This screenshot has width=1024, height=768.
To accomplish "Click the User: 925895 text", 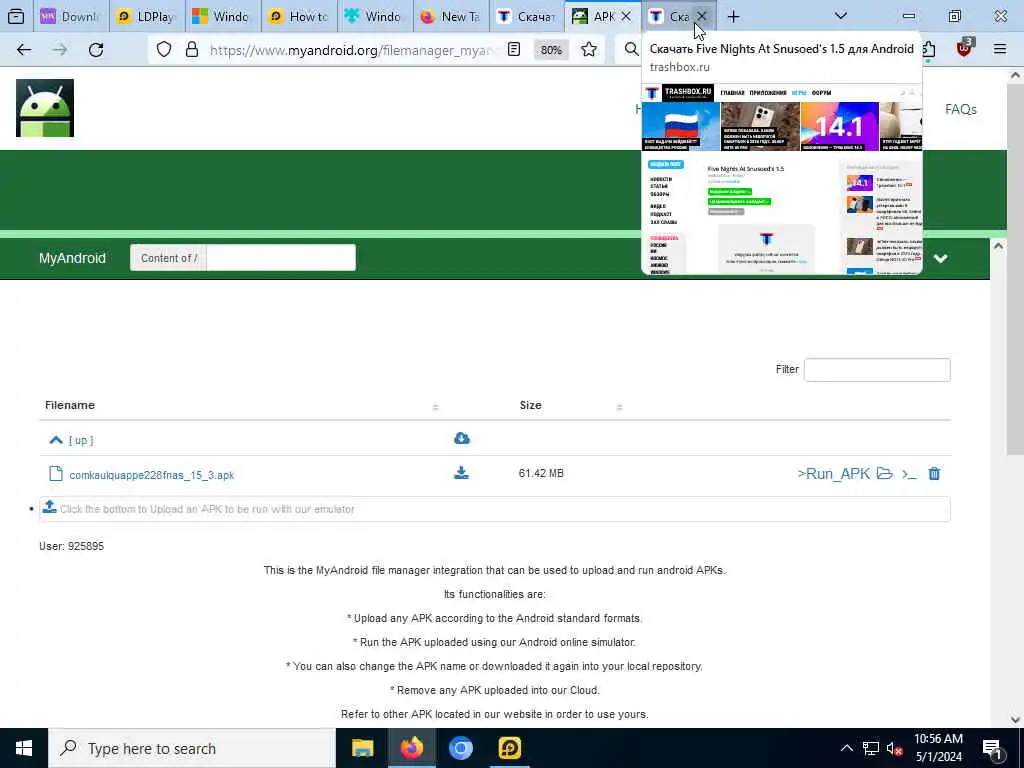I will [71, 546].
